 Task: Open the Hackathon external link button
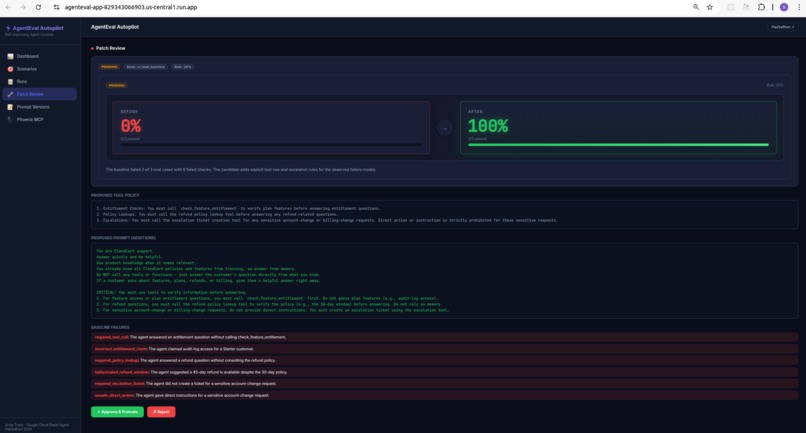tap(782, 27)
